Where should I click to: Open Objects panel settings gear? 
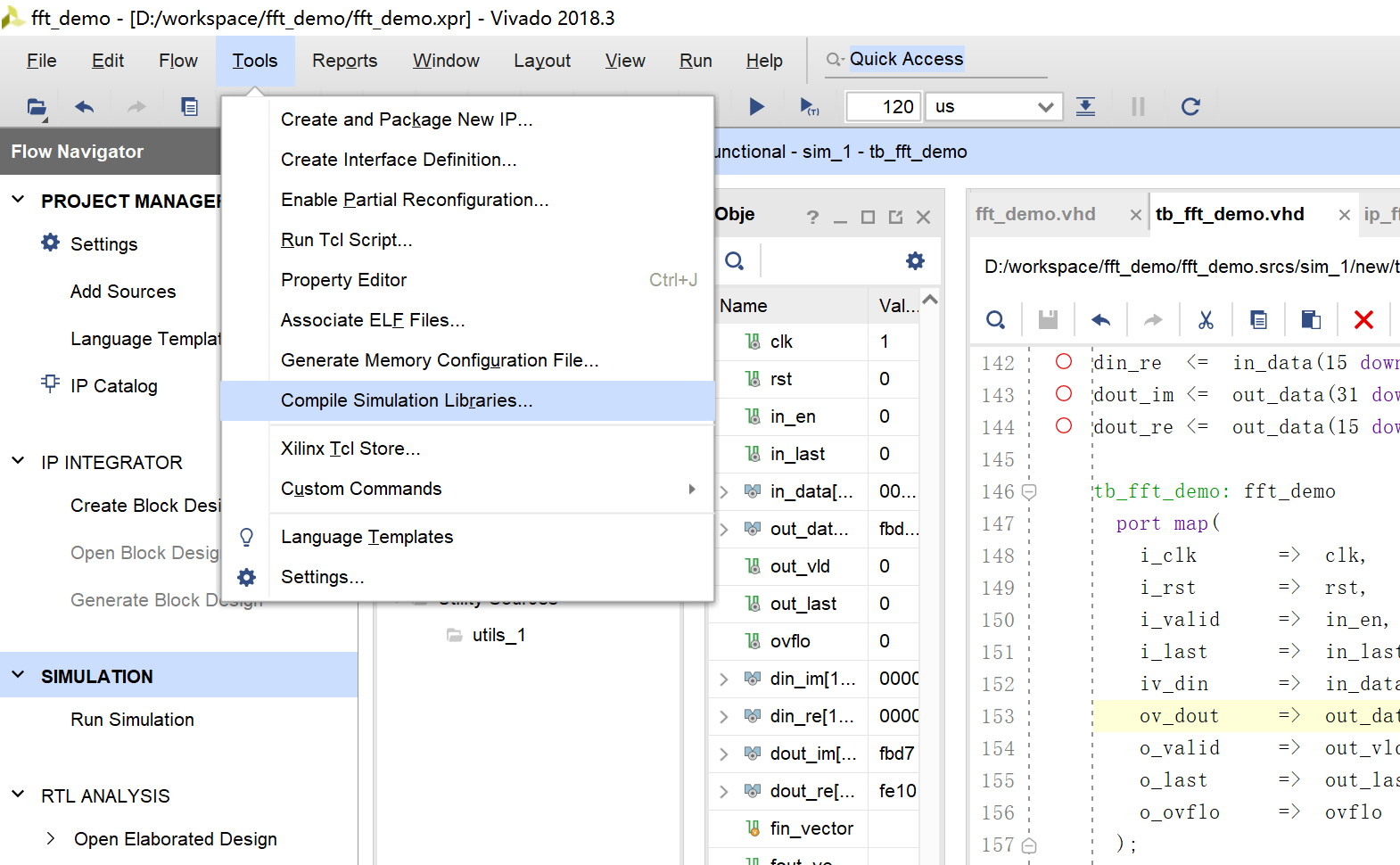(915, 260)
